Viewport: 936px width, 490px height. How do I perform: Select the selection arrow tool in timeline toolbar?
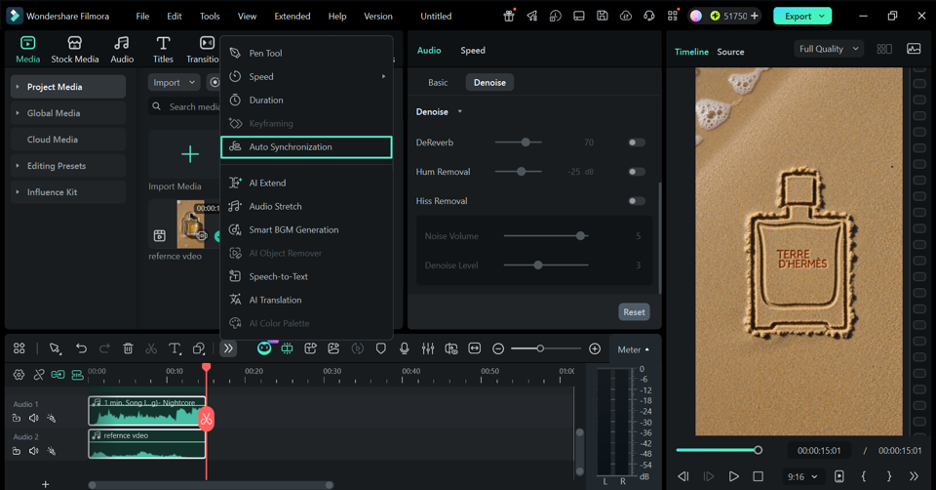55,349
